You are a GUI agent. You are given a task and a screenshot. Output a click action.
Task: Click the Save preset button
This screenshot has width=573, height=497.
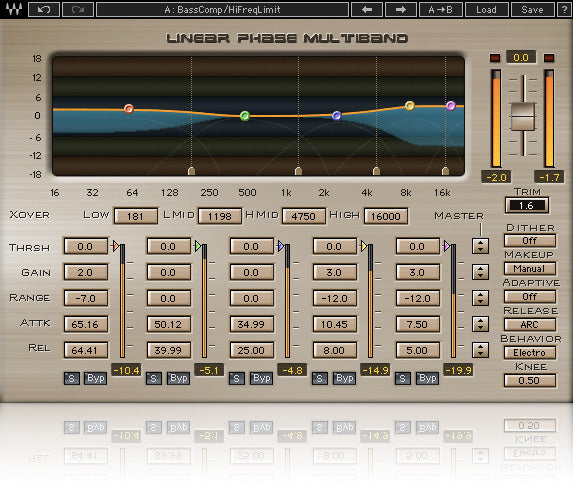532,10
